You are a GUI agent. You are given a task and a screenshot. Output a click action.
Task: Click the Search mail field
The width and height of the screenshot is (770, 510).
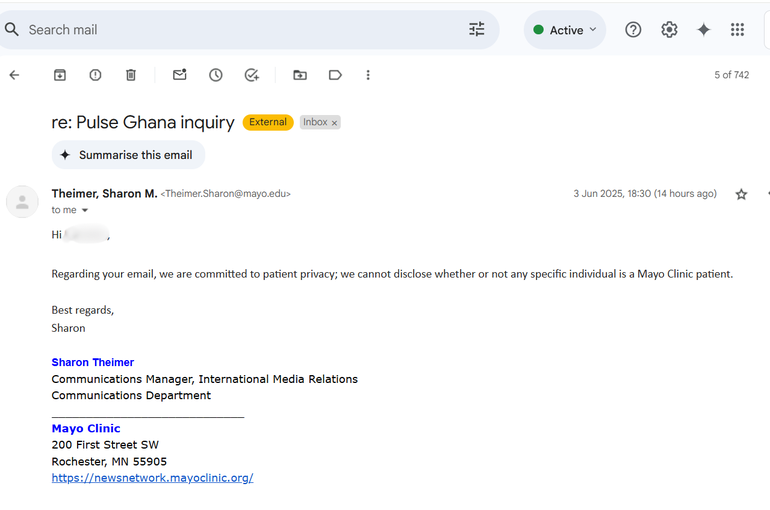coord(240,30)
